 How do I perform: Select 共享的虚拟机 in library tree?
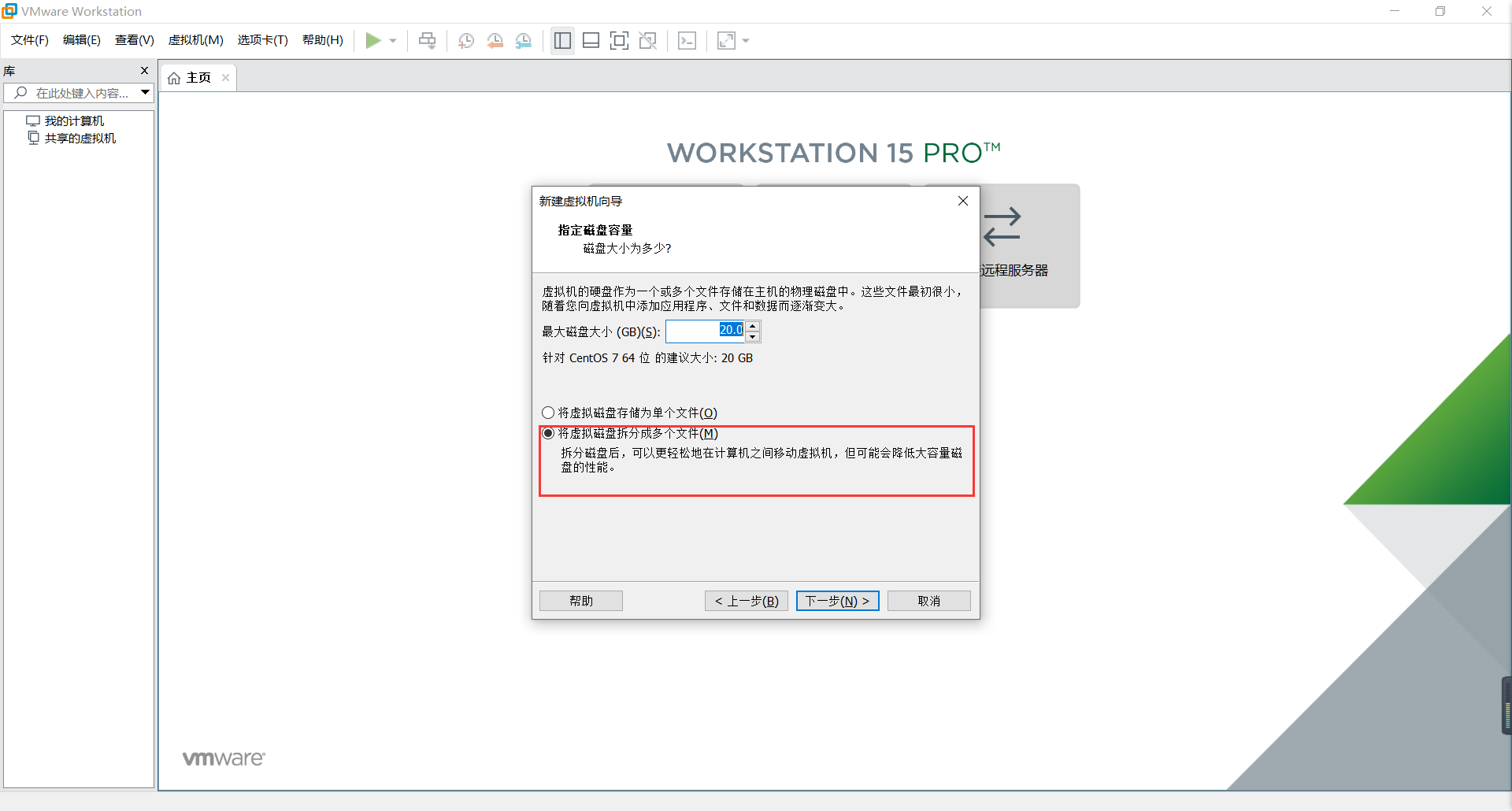coord(80,139)
